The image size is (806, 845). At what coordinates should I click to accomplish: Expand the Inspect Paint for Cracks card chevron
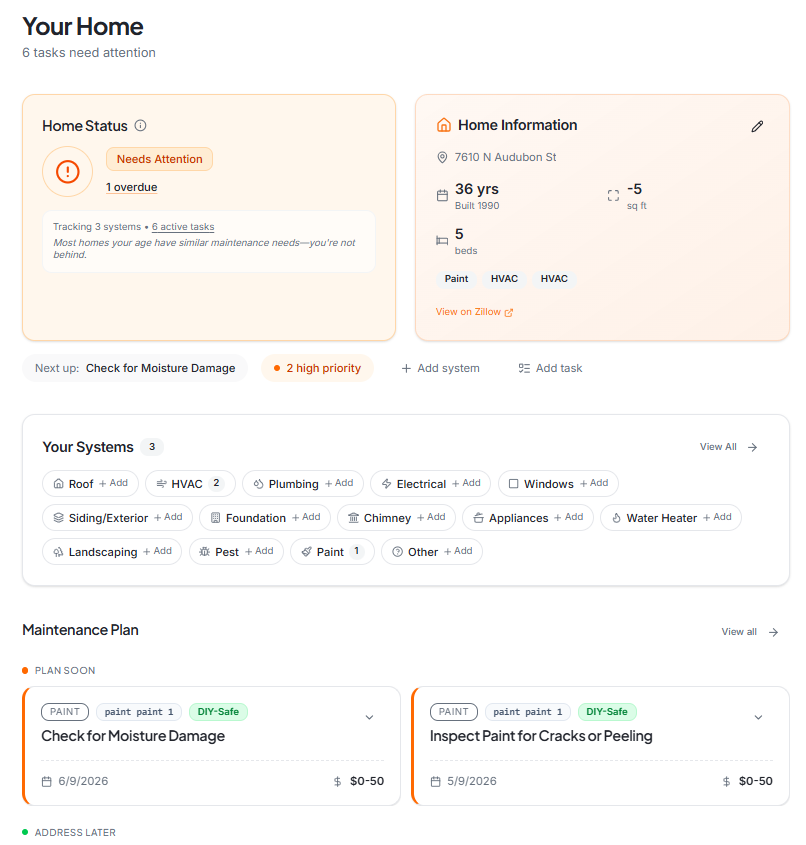[758, 717]
